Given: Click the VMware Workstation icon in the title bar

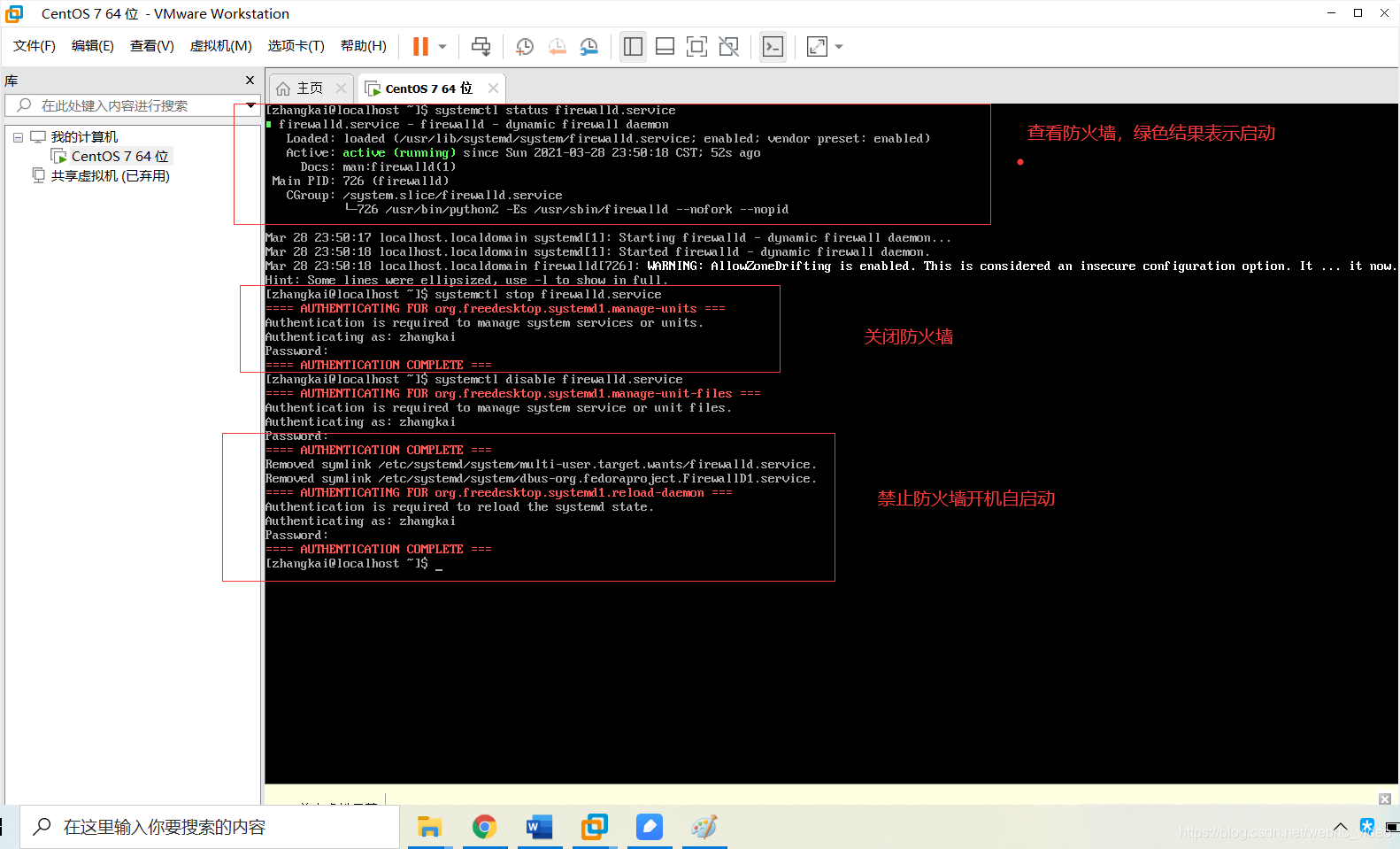Looking at the screenshot, I should (x=14, y=13).
